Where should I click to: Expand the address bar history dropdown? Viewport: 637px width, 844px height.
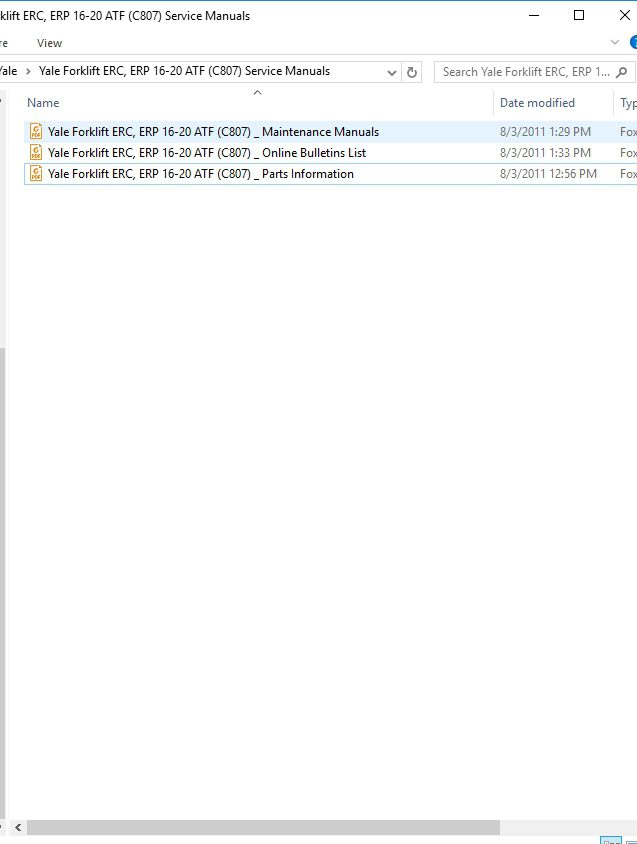tap(392, 72)
